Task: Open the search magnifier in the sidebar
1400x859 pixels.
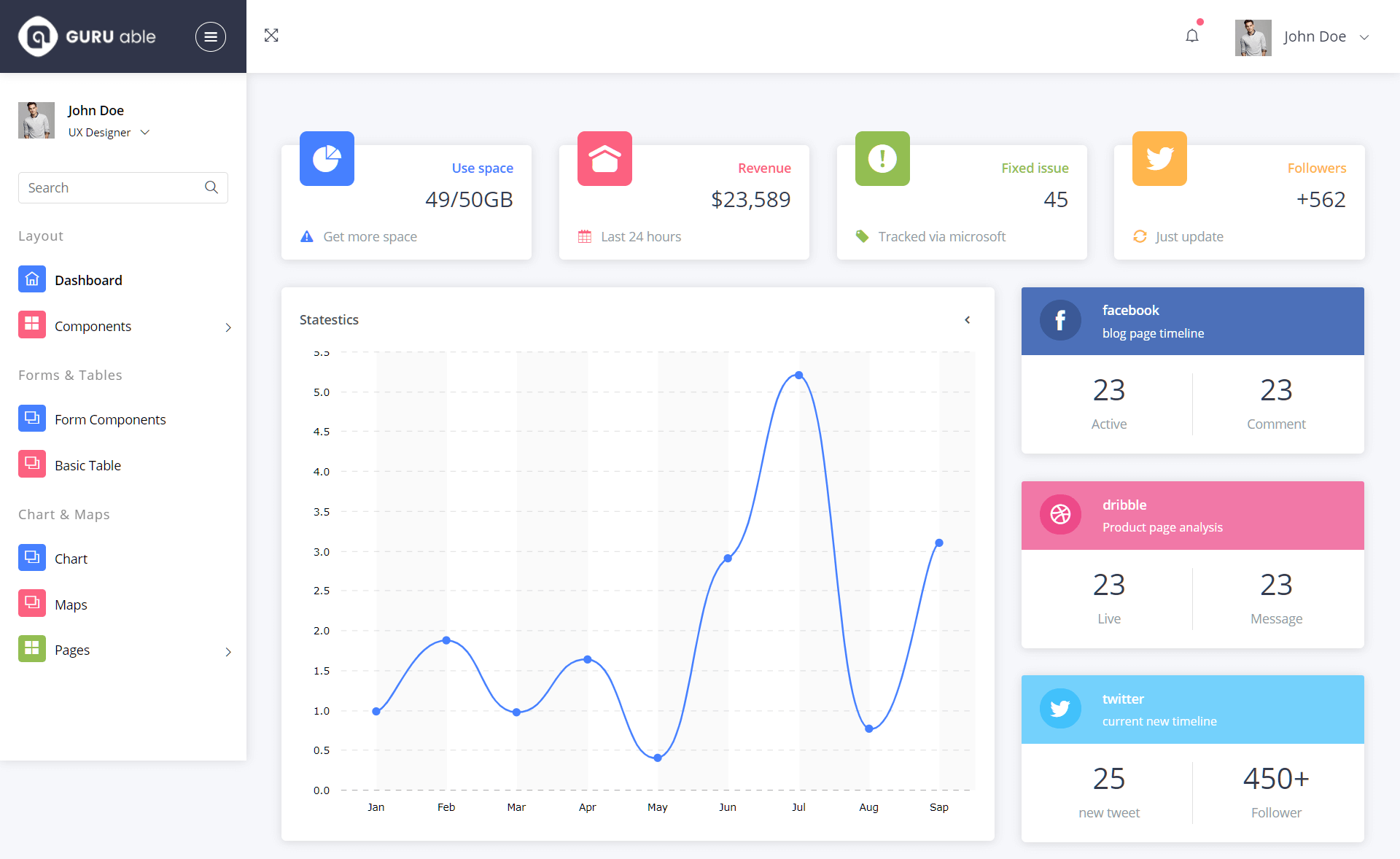Action: click(x=211, y=187)
